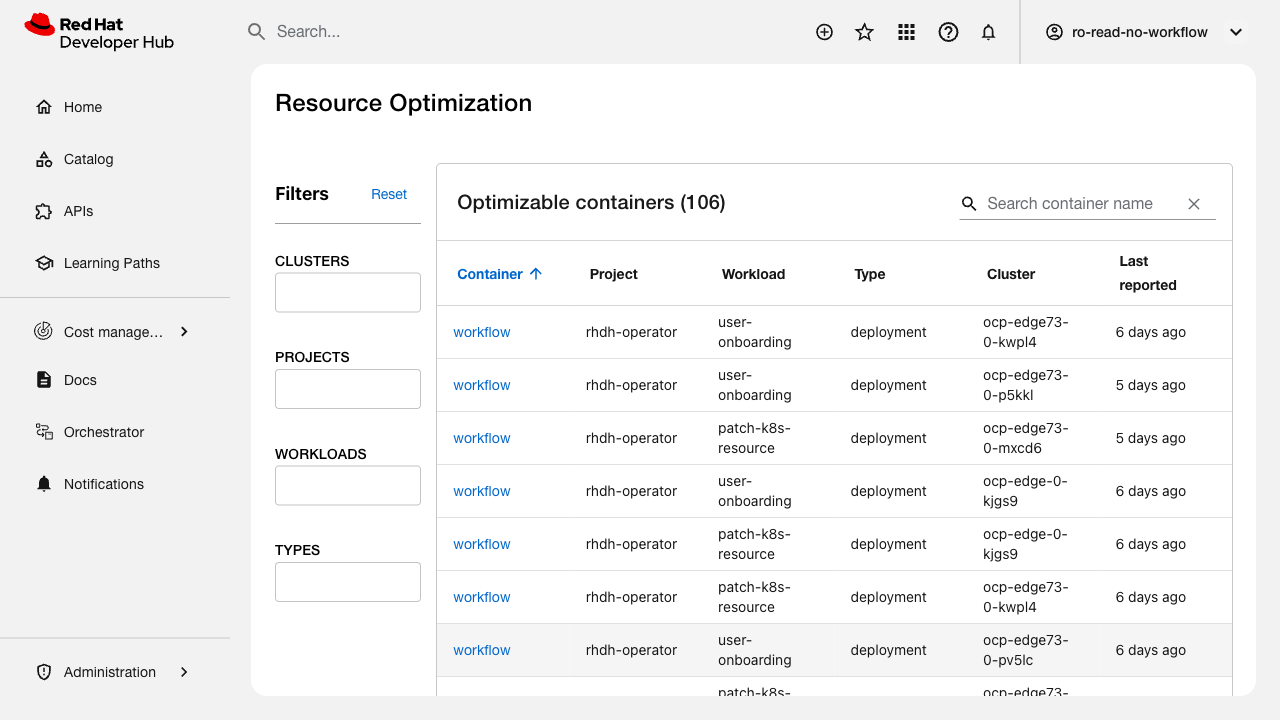Open first workflow container link
The image size is (1280, 720).
(482, 332)
